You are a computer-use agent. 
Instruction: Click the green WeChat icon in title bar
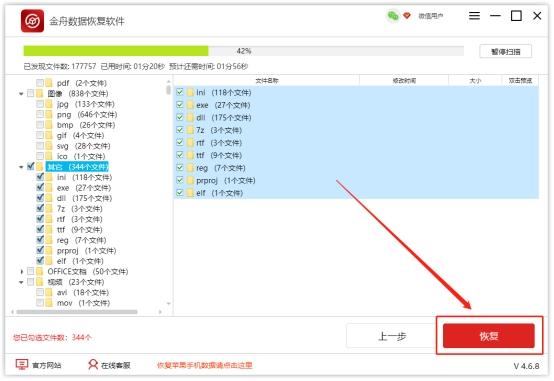tap(393, 16)
